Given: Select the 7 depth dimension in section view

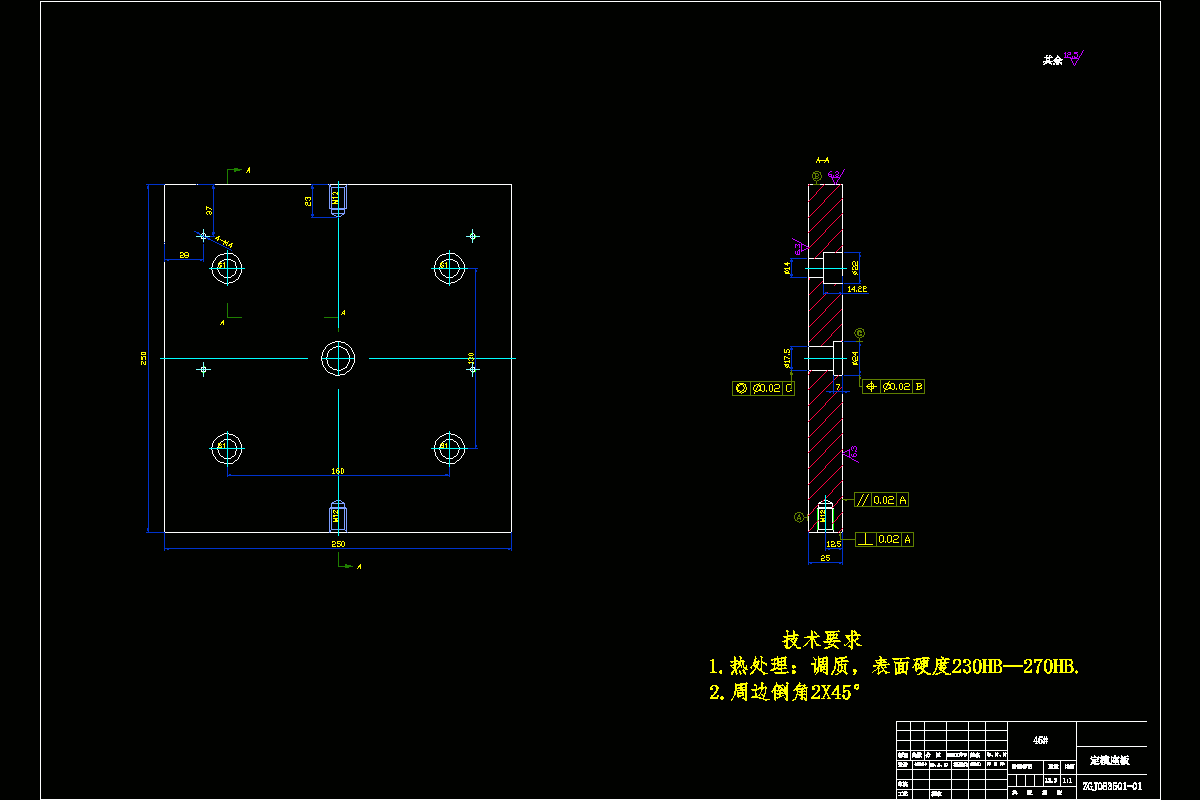Looking at the screenshot, I should coord(839,386).
